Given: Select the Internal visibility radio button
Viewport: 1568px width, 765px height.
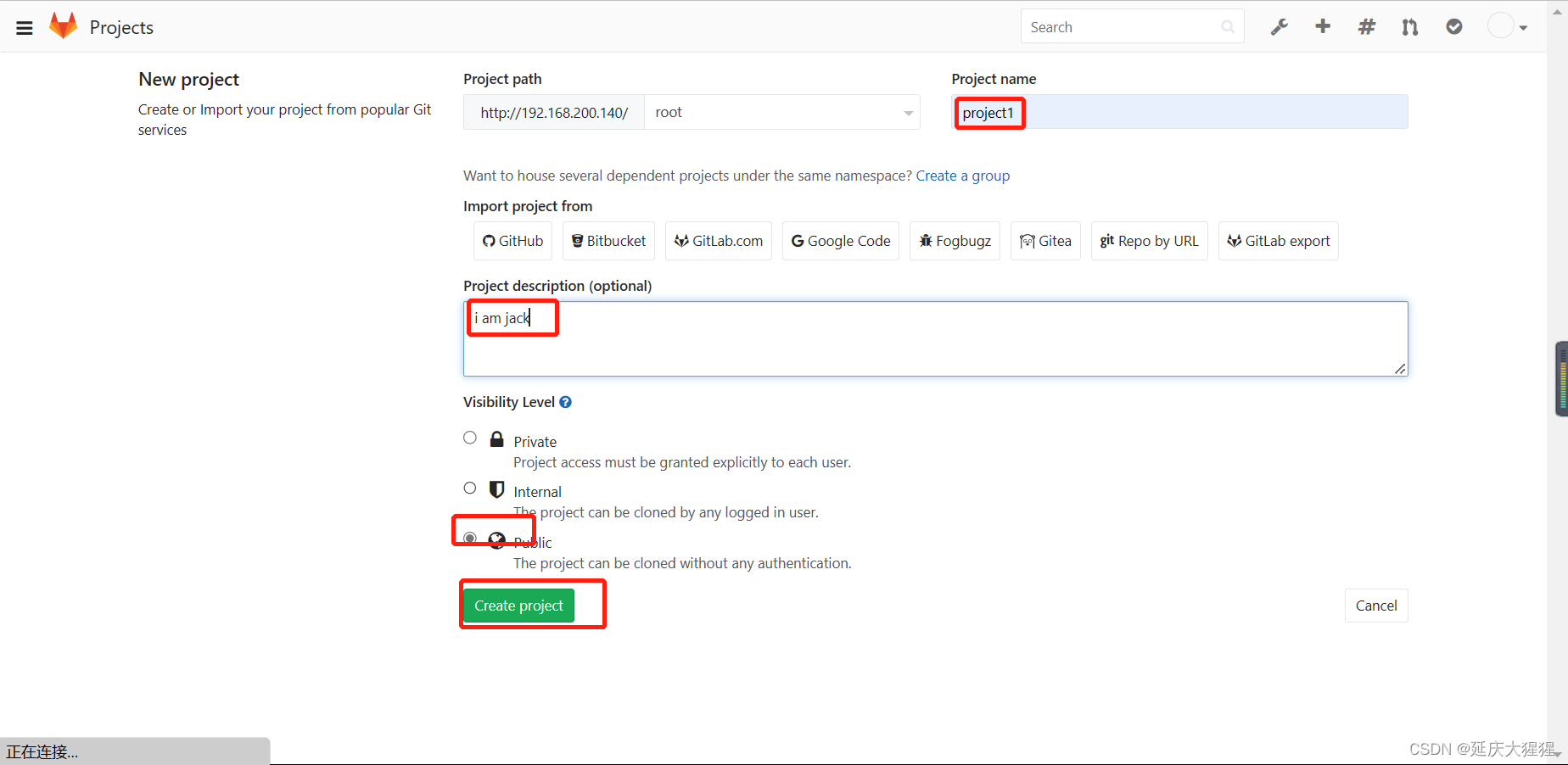Looking at the screenshot, I should click(x=470, y=488).
